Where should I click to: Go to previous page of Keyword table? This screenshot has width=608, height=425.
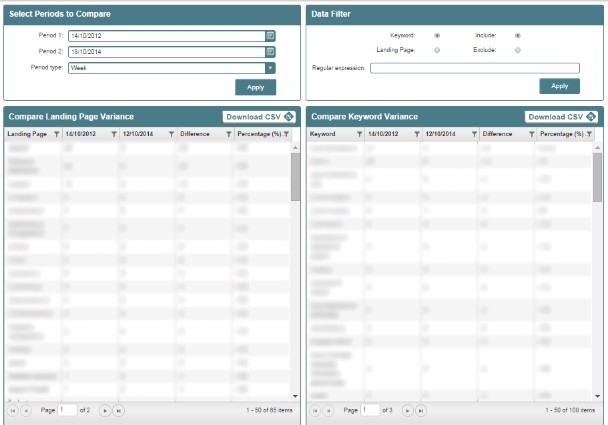(x=328, y=411)
